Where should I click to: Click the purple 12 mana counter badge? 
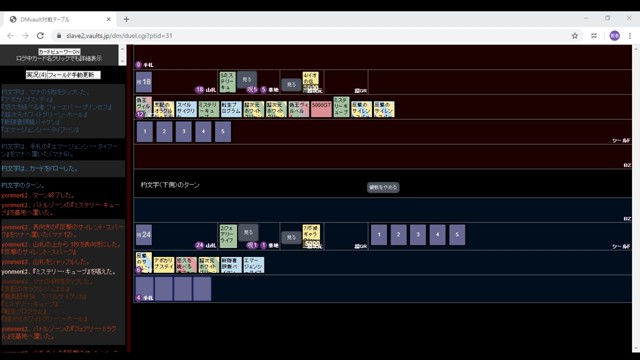140,114
